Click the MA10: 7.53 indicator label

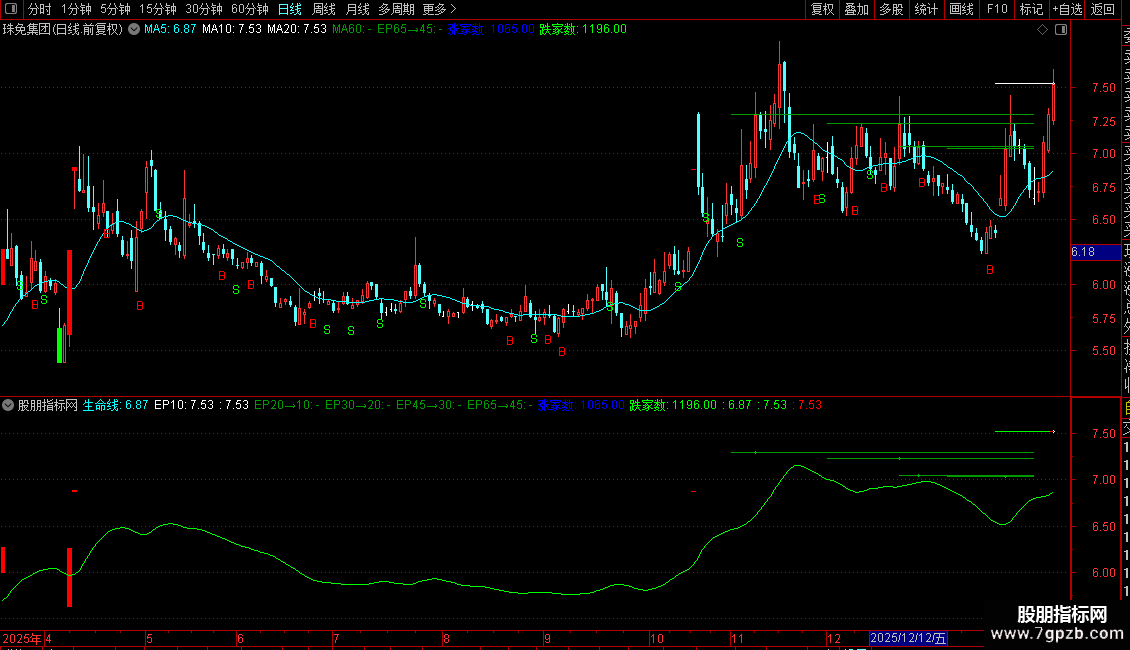click(231, 30)
